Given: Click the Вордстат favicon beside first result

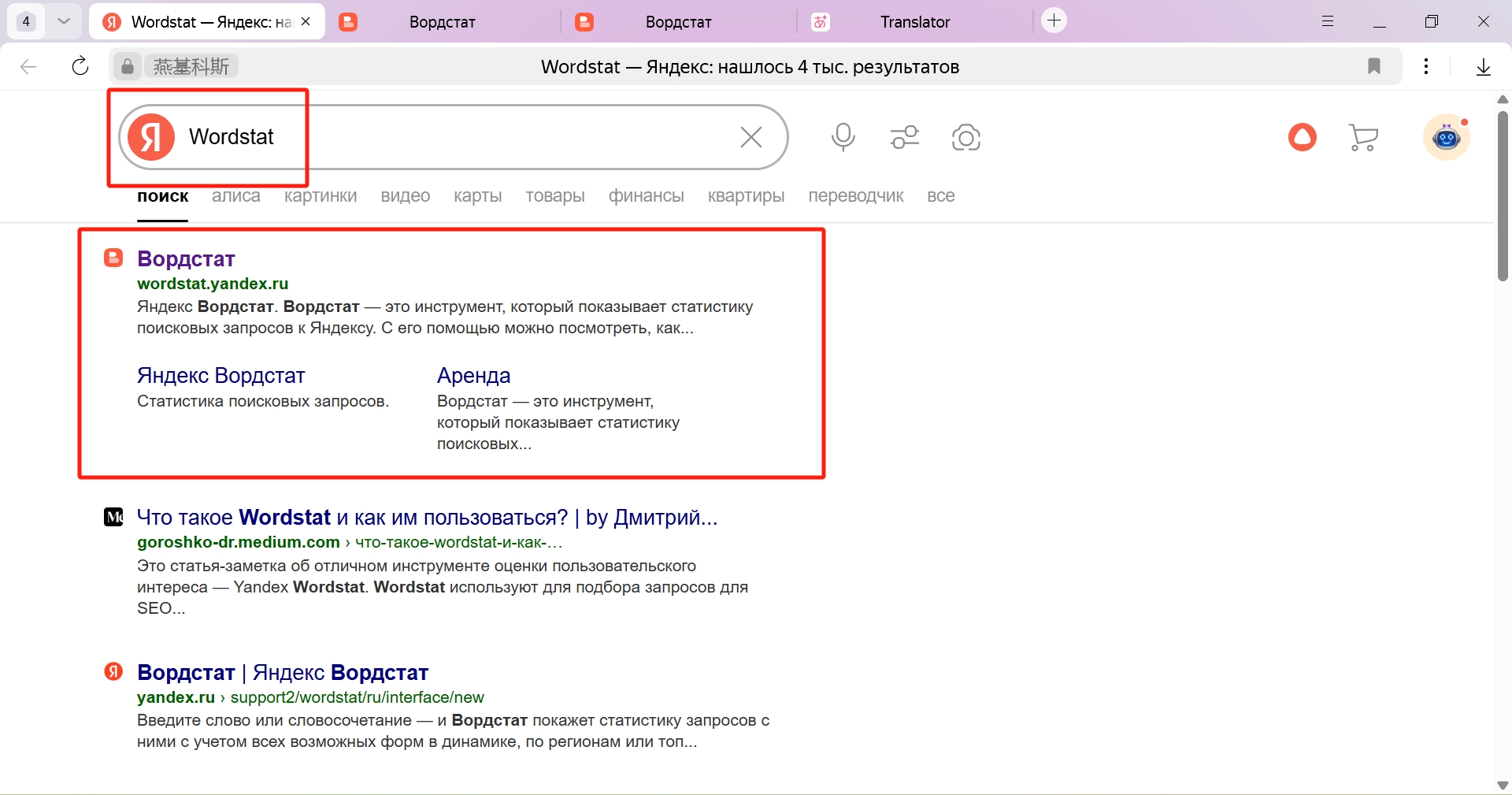Looking at the screenshot, I should 113,258.
